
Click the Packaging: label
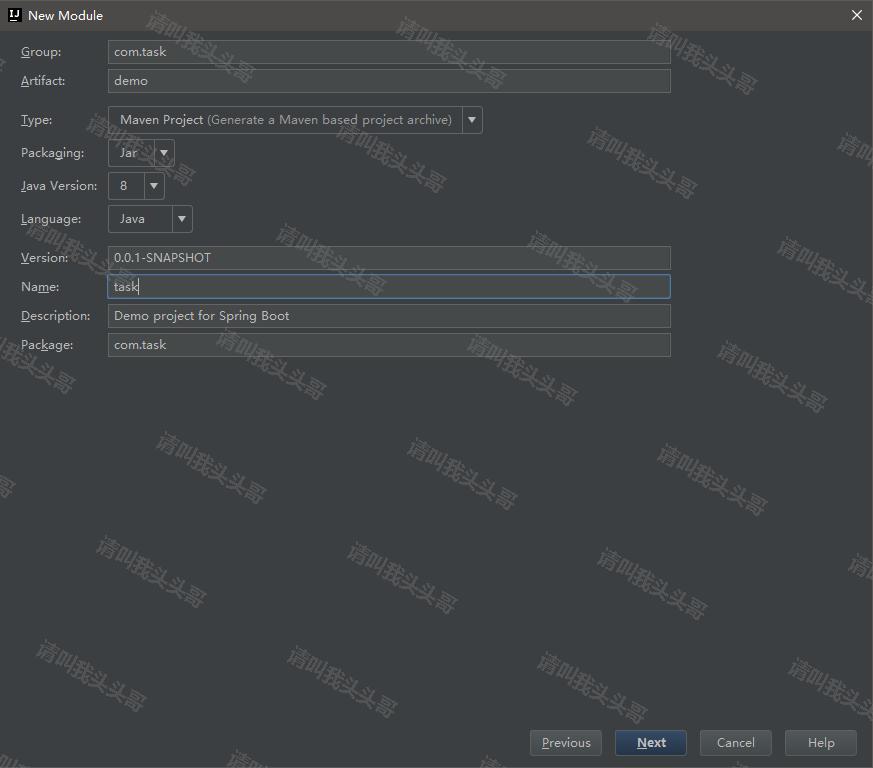coord(52,153)
